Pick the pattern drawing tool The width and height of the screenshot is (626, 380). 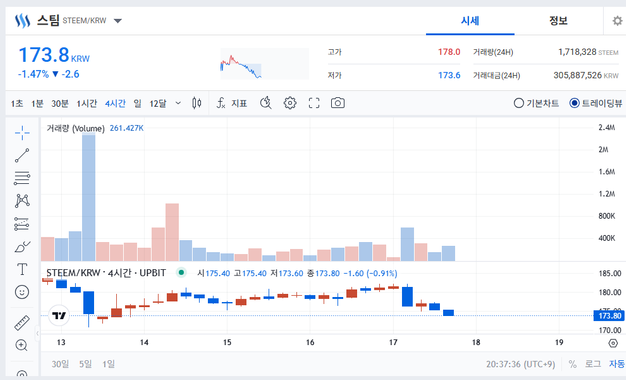[22, 201]
